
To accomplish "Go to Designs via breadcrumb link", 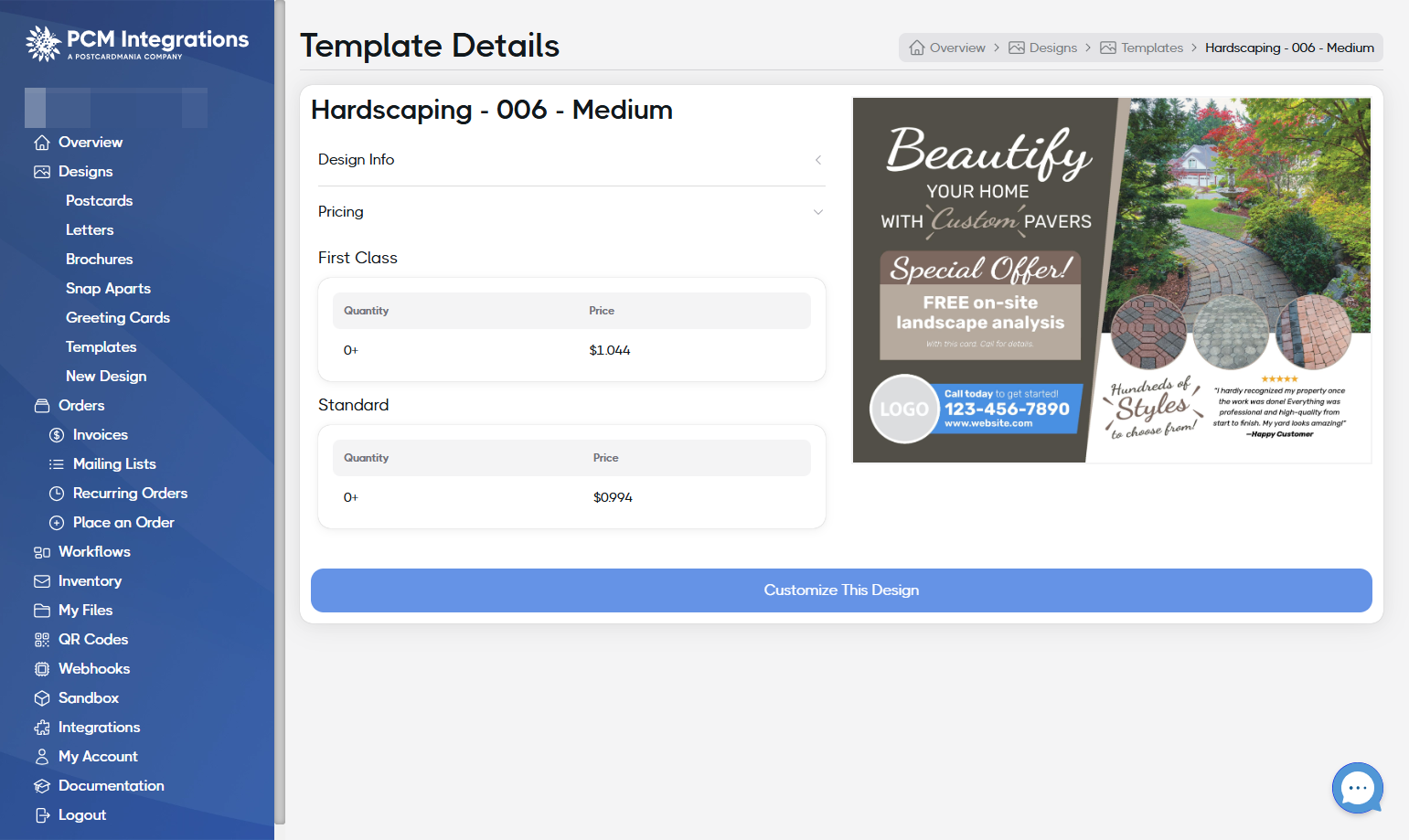I will pos(1053,48).
